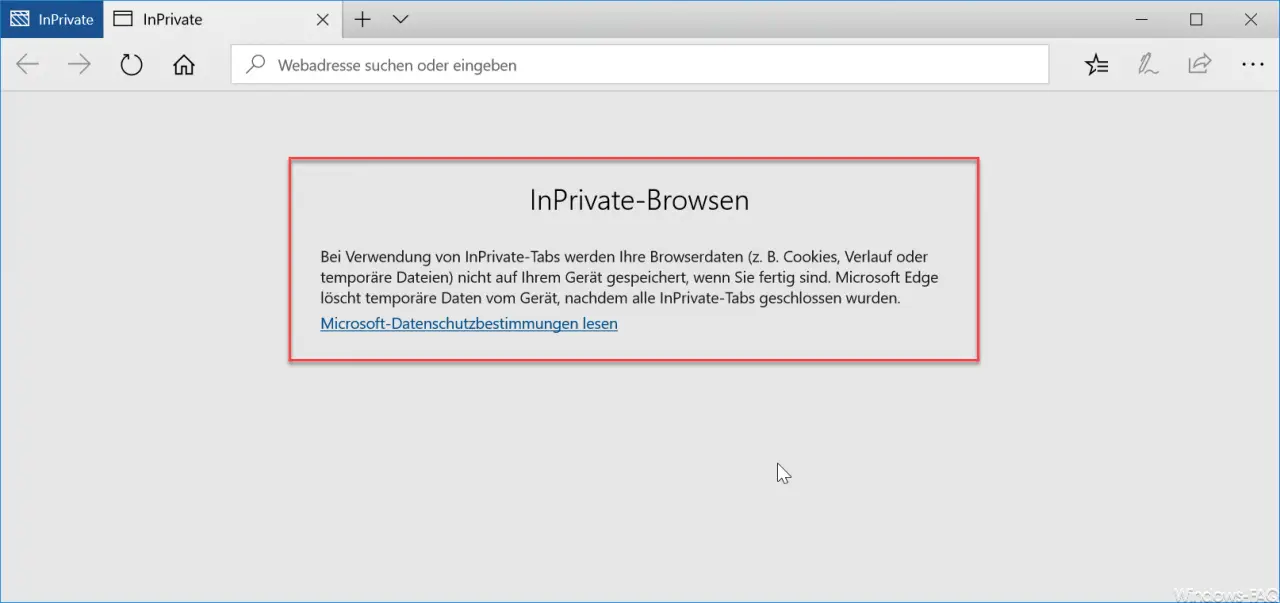Open the home page
The width and height of the screenshot is (1280, 603).
tap(184, 65)
